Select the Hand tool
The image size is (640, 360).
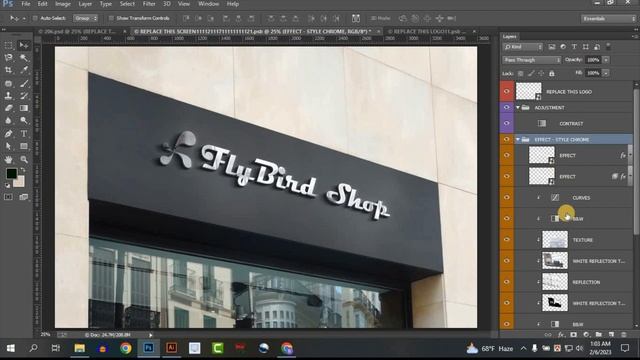[x=8, y=159]
